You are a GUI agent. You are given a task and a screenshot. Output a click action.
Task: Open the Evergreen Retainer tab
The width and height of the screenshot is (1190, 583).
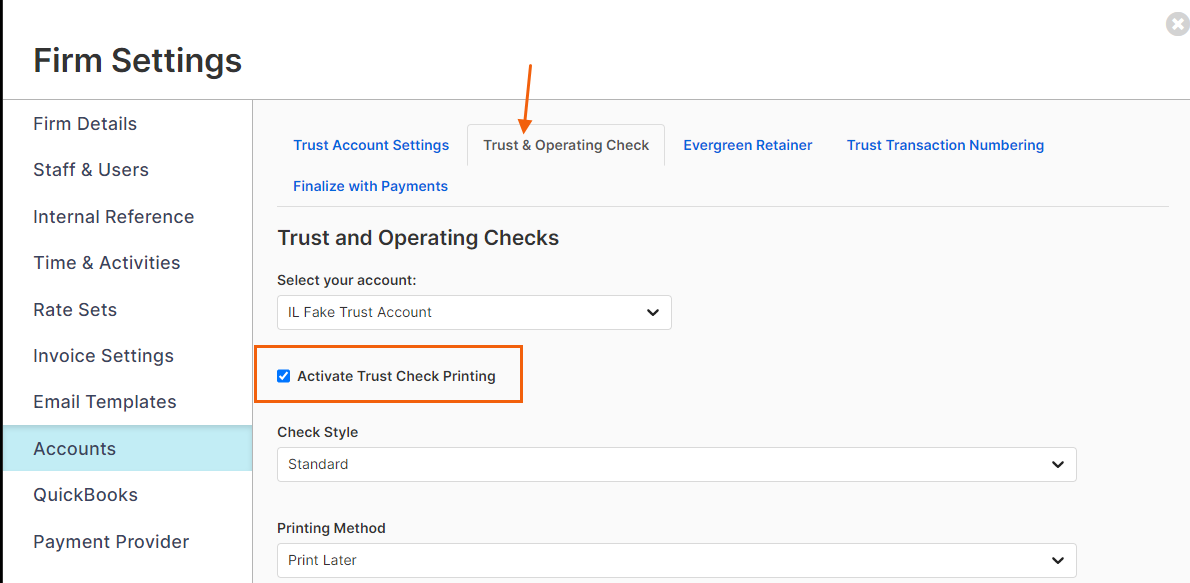748,145
